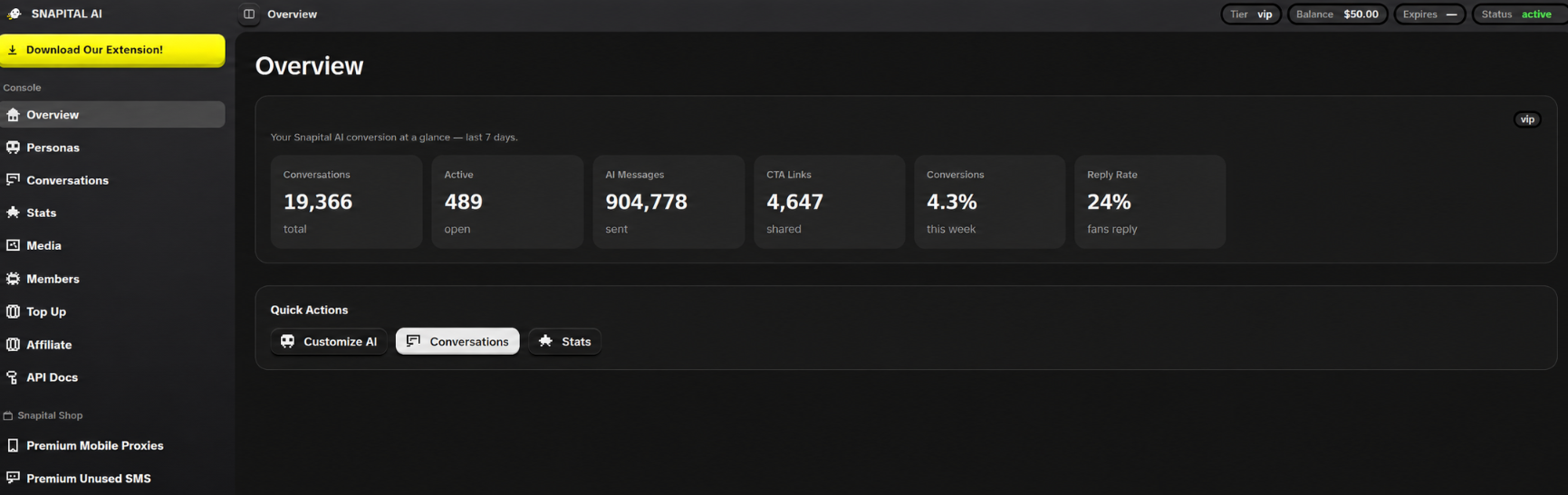
Task: Click the Reply Rate 24% stat card
Action: pos(1150,202)
